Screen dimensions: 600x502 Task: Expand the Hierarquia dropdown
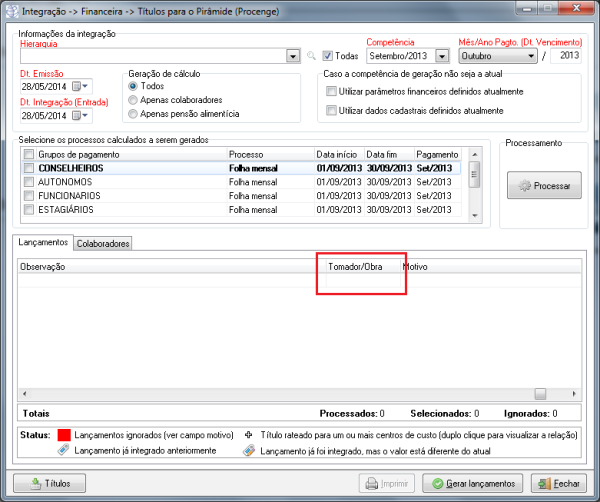point(293,56)
